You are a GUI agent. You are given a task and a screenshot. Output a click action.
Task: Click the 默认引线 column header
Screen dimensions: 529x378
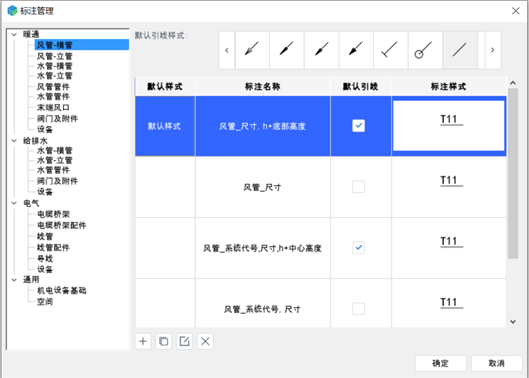tap(361, 86)
